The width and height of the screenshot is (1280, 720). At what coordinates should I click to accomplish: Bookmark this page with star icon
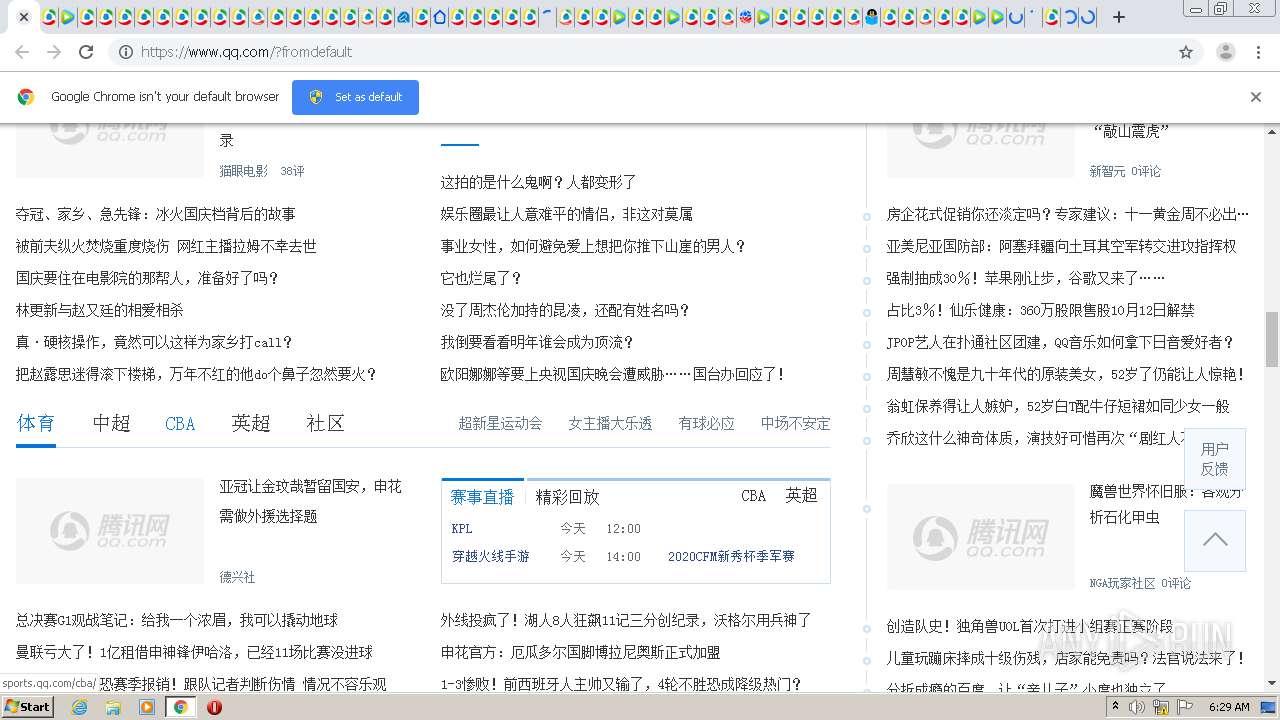pyautogui.click(x=1186, y=52)
